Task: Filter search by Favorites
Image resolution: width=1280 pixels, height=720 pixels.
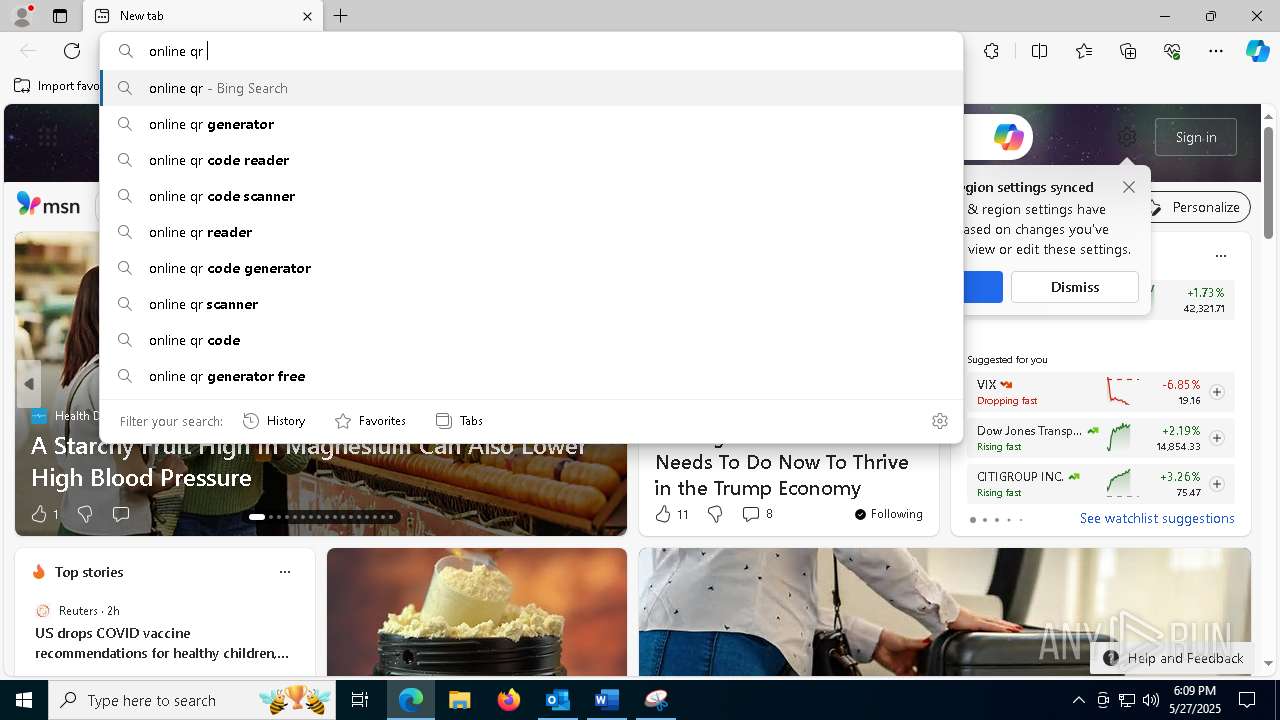Action: coord(370,421)
